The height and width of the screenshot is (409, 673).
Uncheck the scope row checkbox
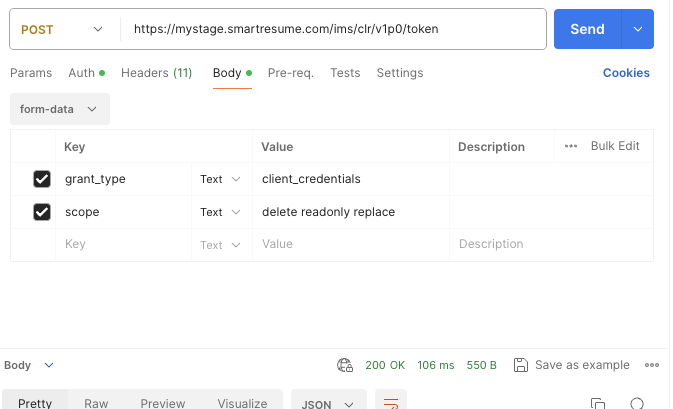[x=42, y=212]
